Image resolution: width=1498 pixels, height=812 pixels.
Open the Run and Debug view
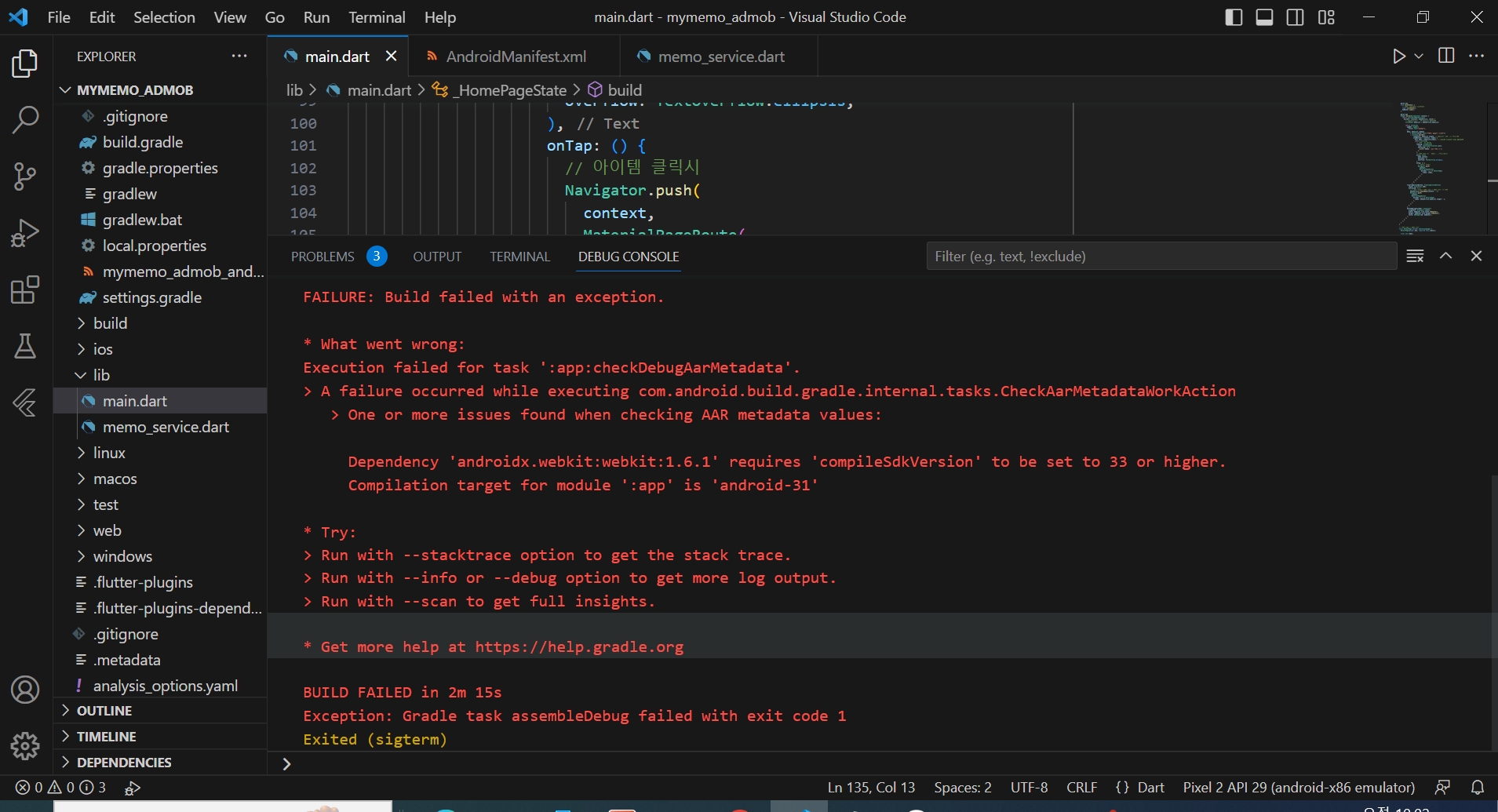pos(25,233)
